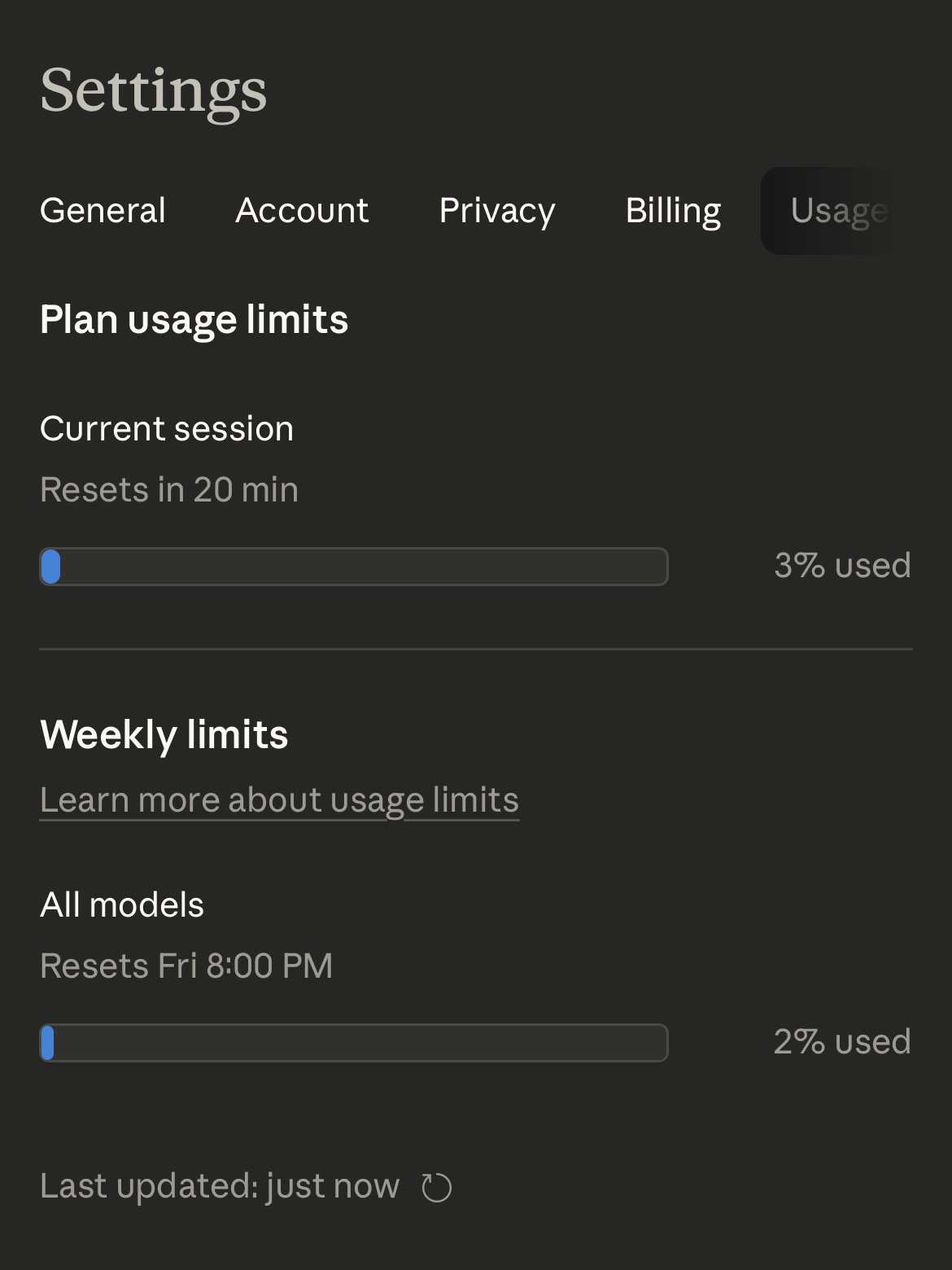Click the 3% used indicator
Viewport: 952px width, 1270px height.
842,566
